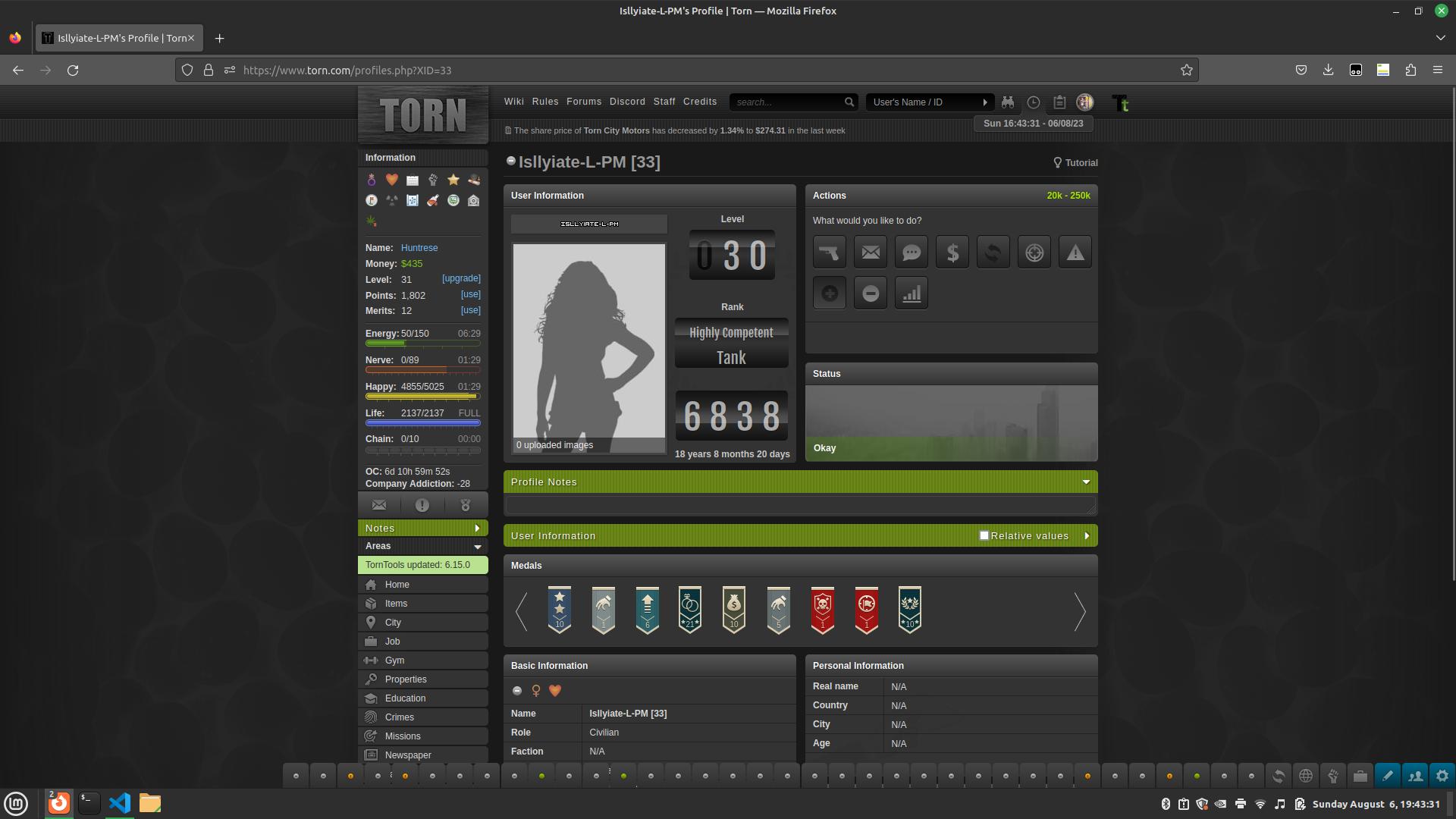Select the Forums menu item

tap(583, 101)
